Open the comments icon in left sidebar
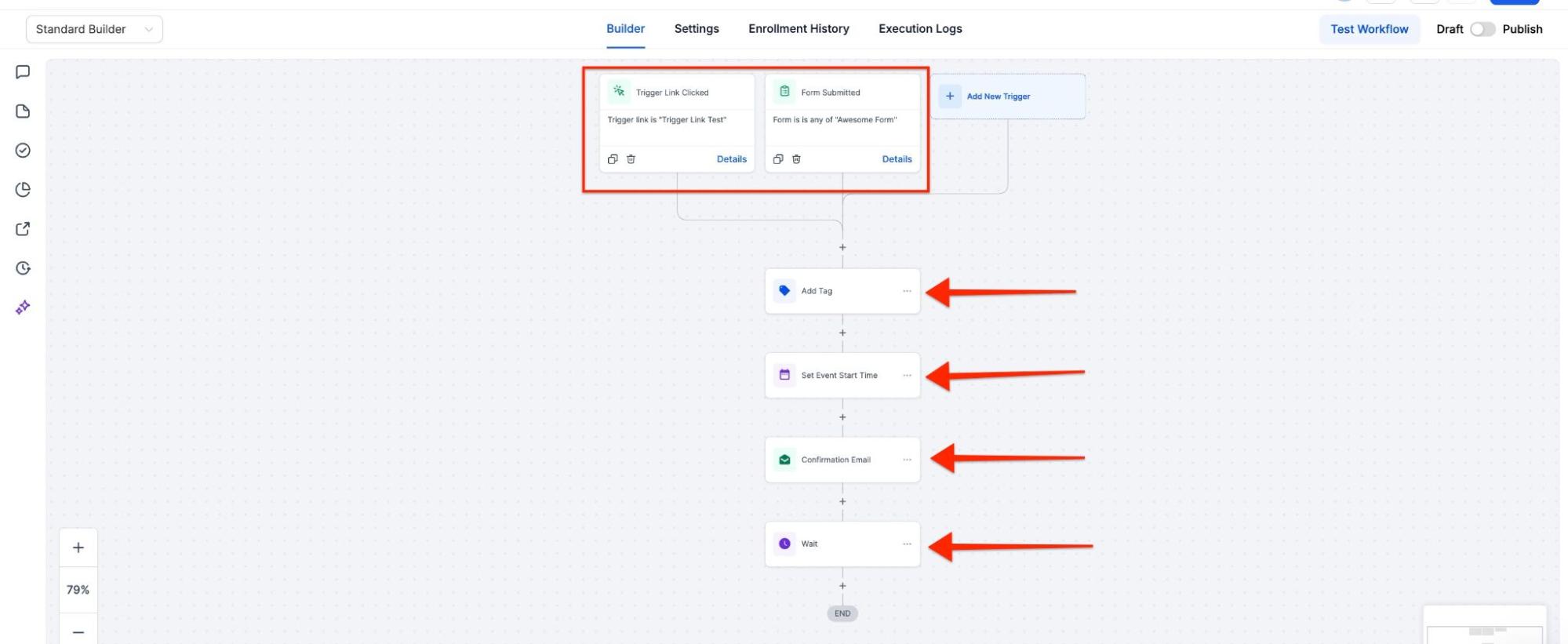Screen dimensions: 1568x644 [23, 72]
